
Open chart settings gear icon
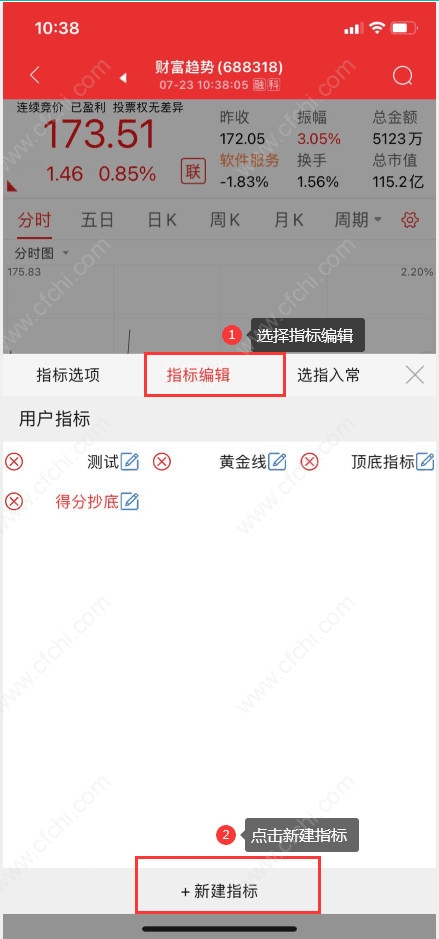[x=410, y=220]
